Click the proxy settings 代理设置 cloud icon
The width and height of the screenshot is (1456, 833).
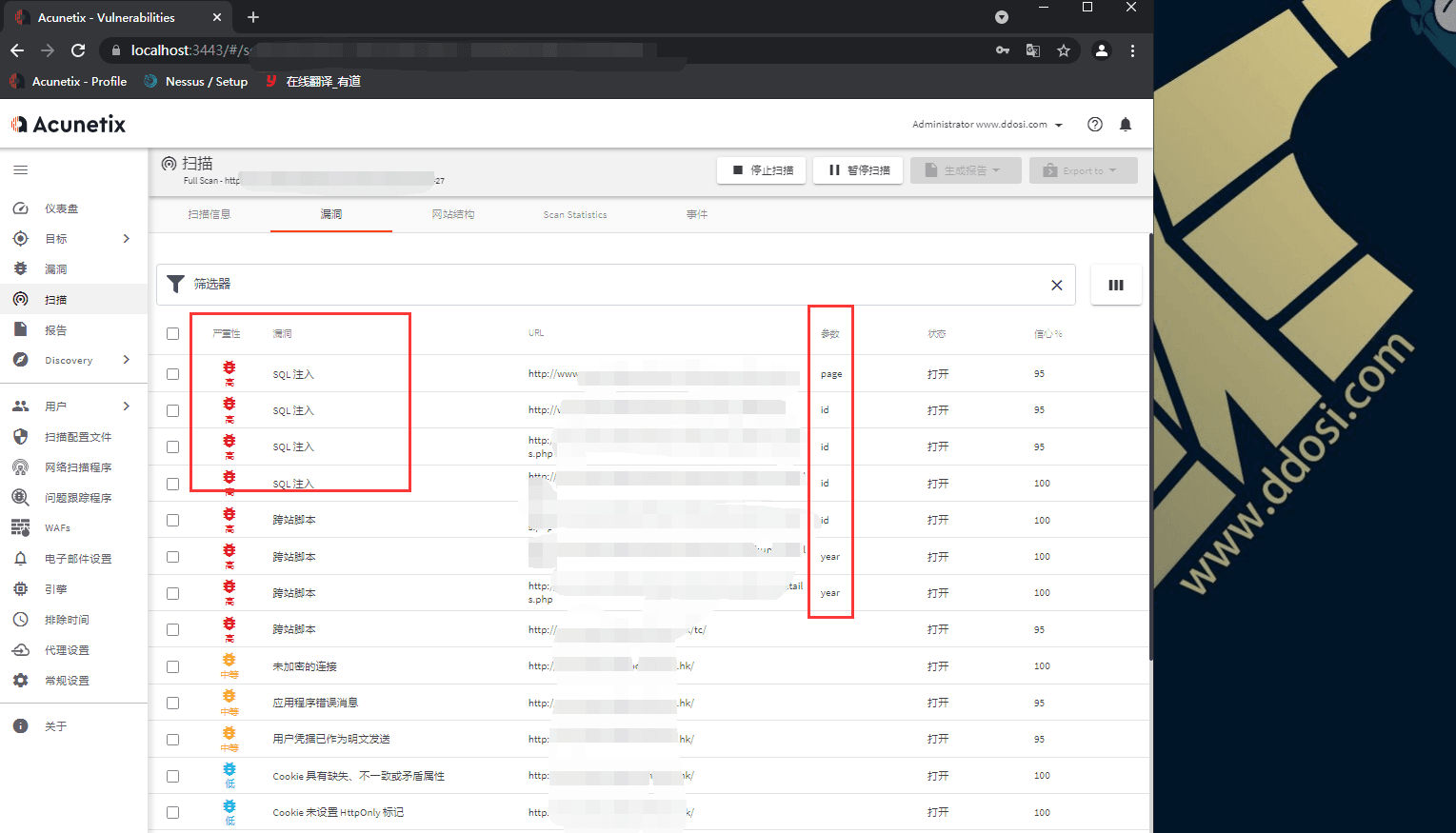20,650
